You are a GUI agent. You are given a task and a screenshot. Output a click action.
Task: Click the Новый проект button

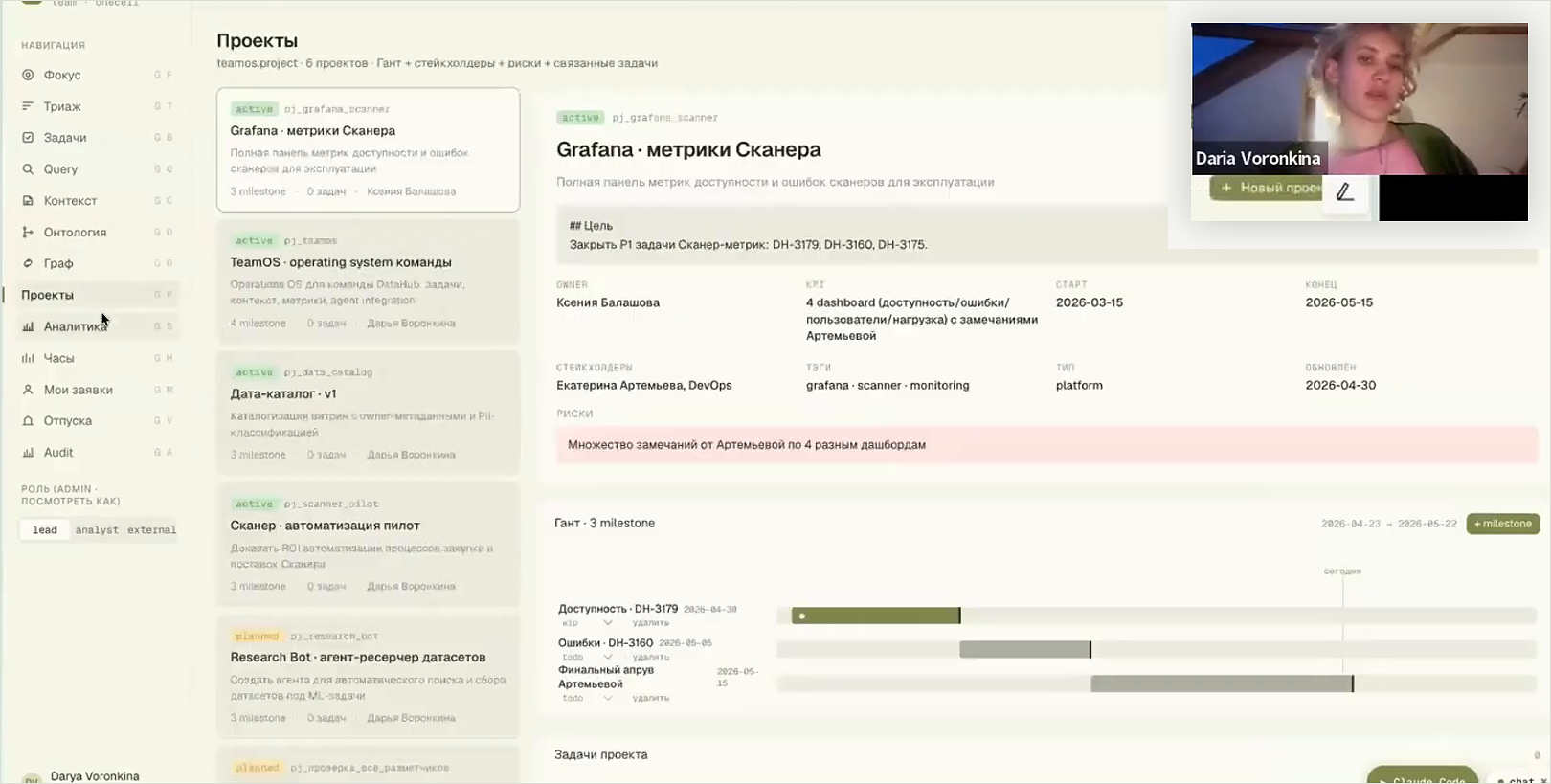(x=1266, y=188)
